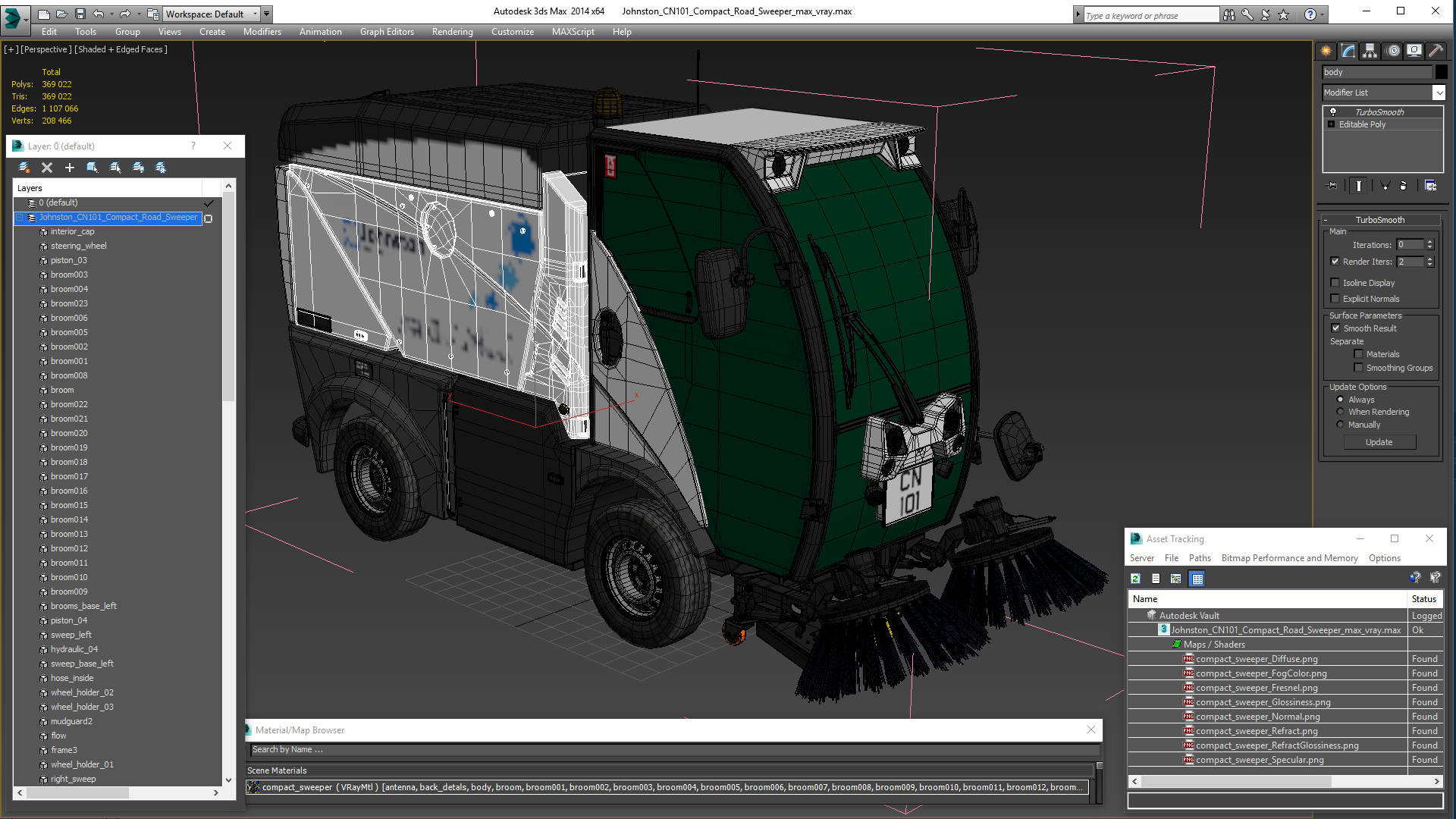Click Tree View icon in Asset Tracking toolbar
This screenshot has width=1456, height=819.
click(x=1176, y=579)
